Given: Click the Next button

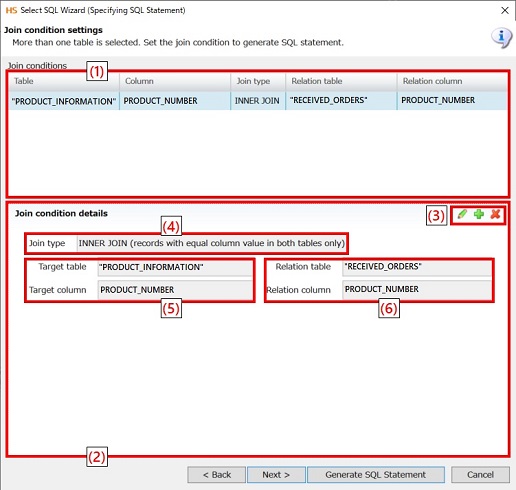Looking at the screenshot, I should [x=276, y=474].
